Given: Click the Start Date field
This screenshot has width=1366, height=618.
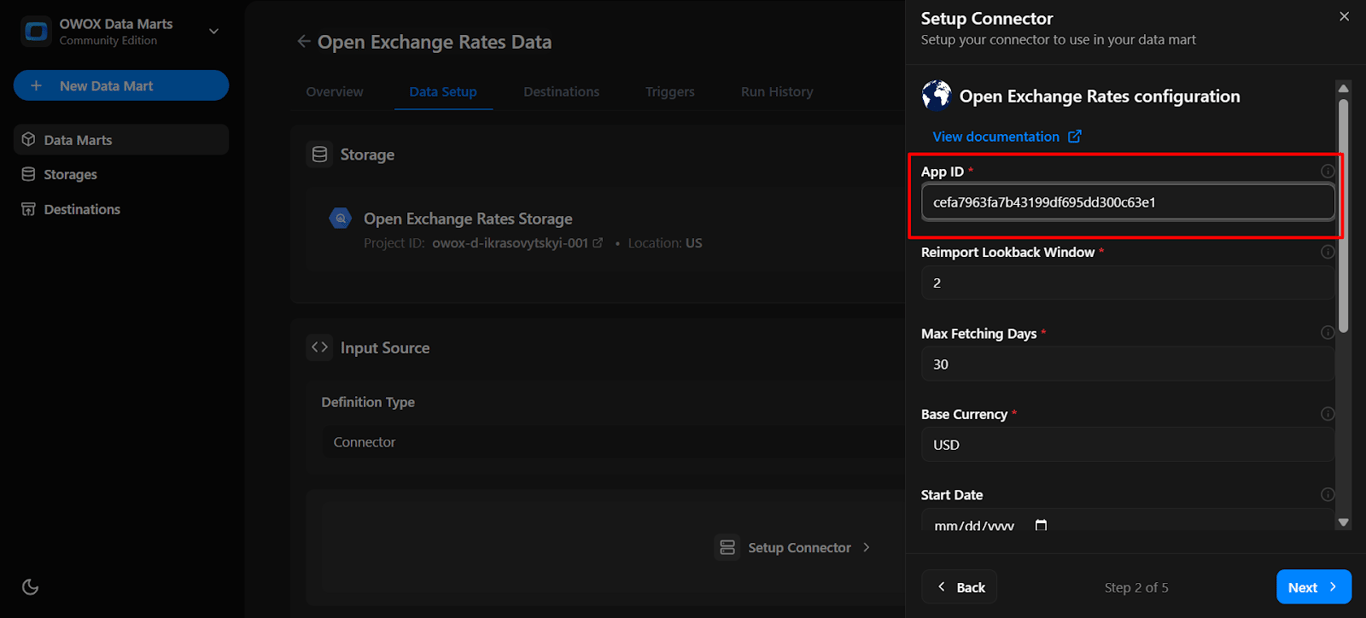Looking at the screenshot, I should point(1127,519).
